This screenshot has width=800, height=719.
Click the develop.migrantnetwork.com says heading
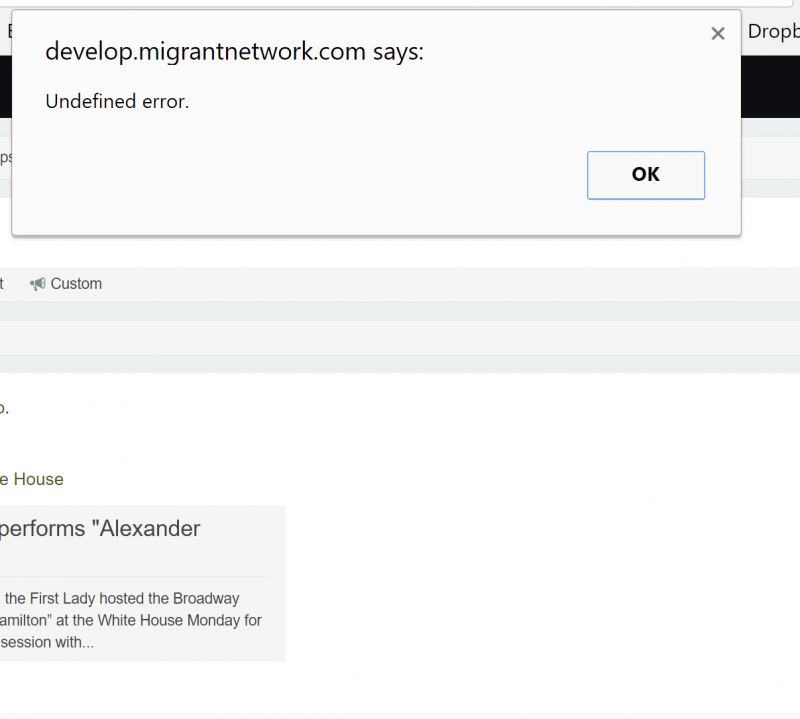tap(234, 52)
